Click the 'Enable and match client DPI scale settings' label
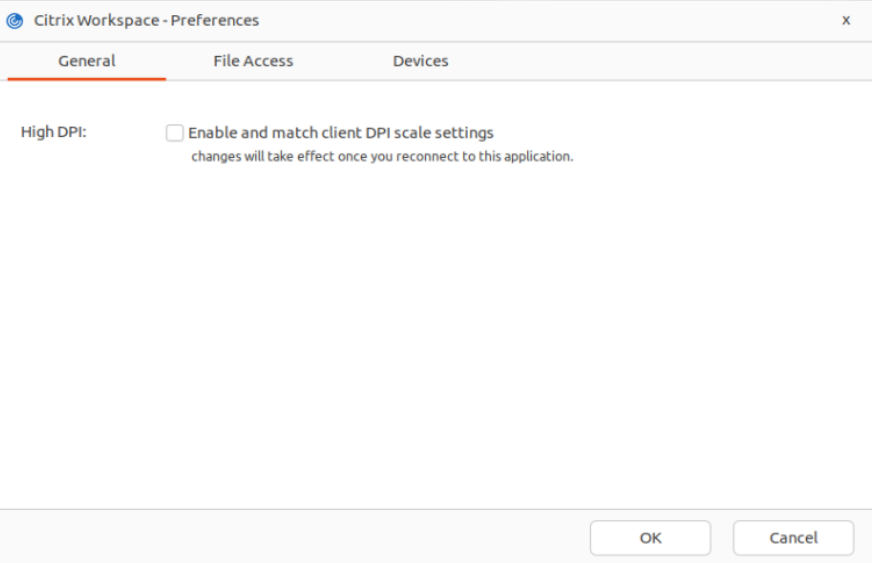The height and width of the screenshot is (563, 872). click(341, 132)
